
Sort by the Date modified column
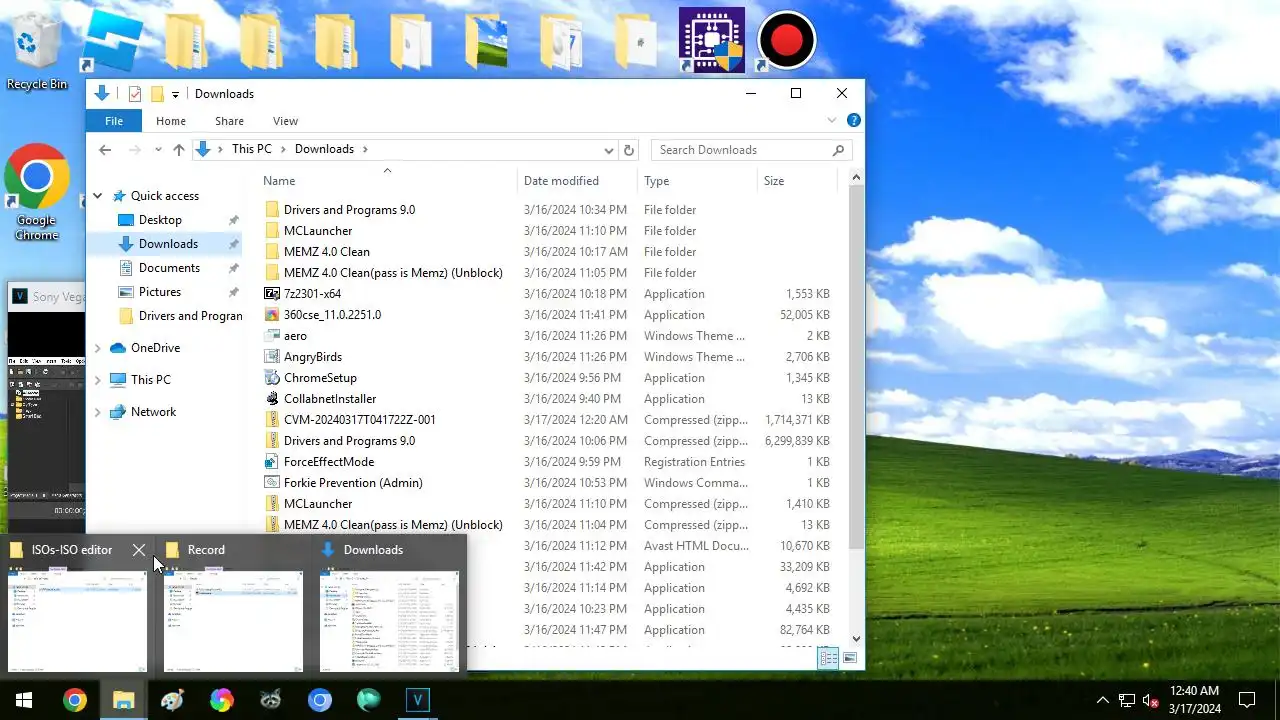[x=578, y=181]
